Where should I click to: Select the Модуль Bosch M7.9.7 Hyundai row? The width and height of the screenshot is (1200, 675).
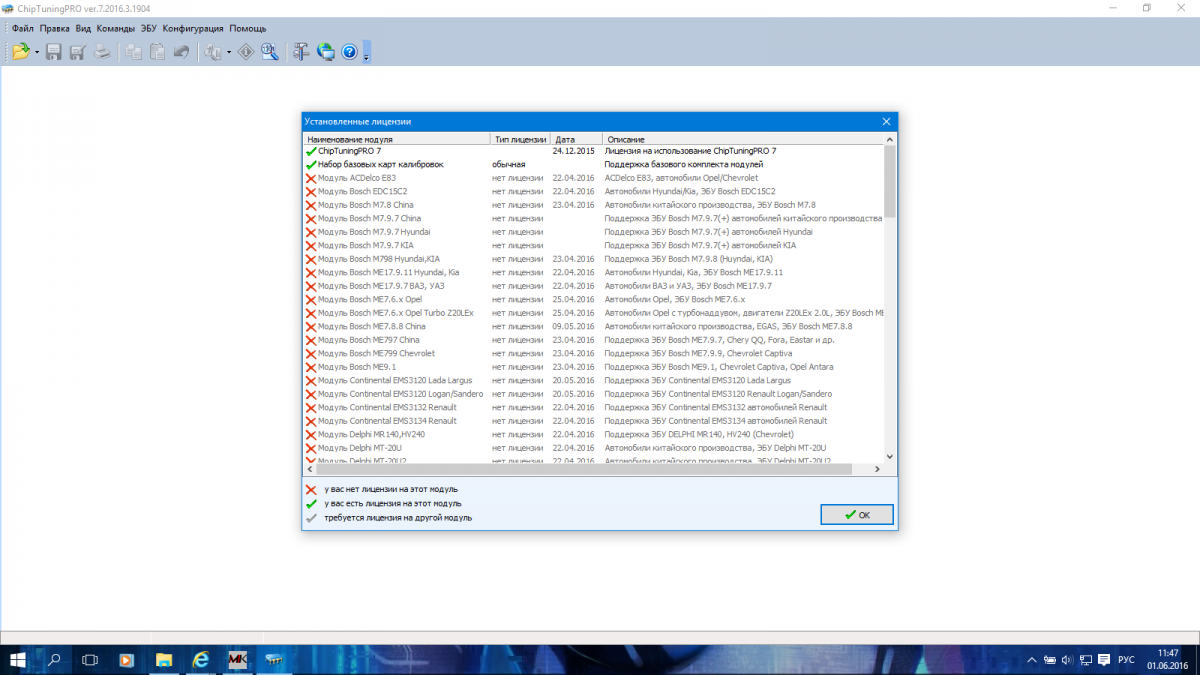coord(594,231)
